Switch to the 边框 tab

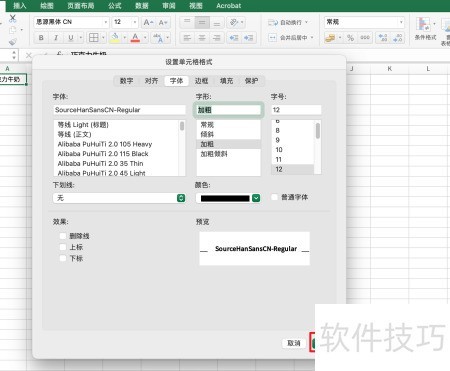pyautogui.click(x=201, y=81)
